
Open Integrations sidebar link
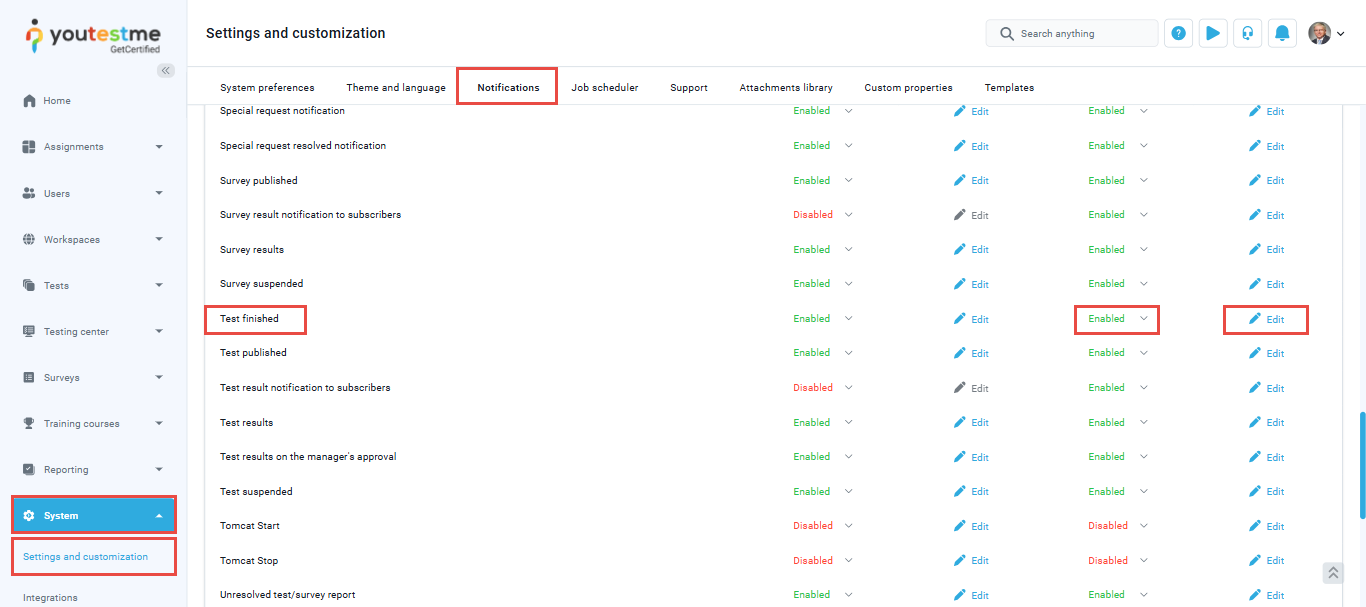click(x=50, y=598)
